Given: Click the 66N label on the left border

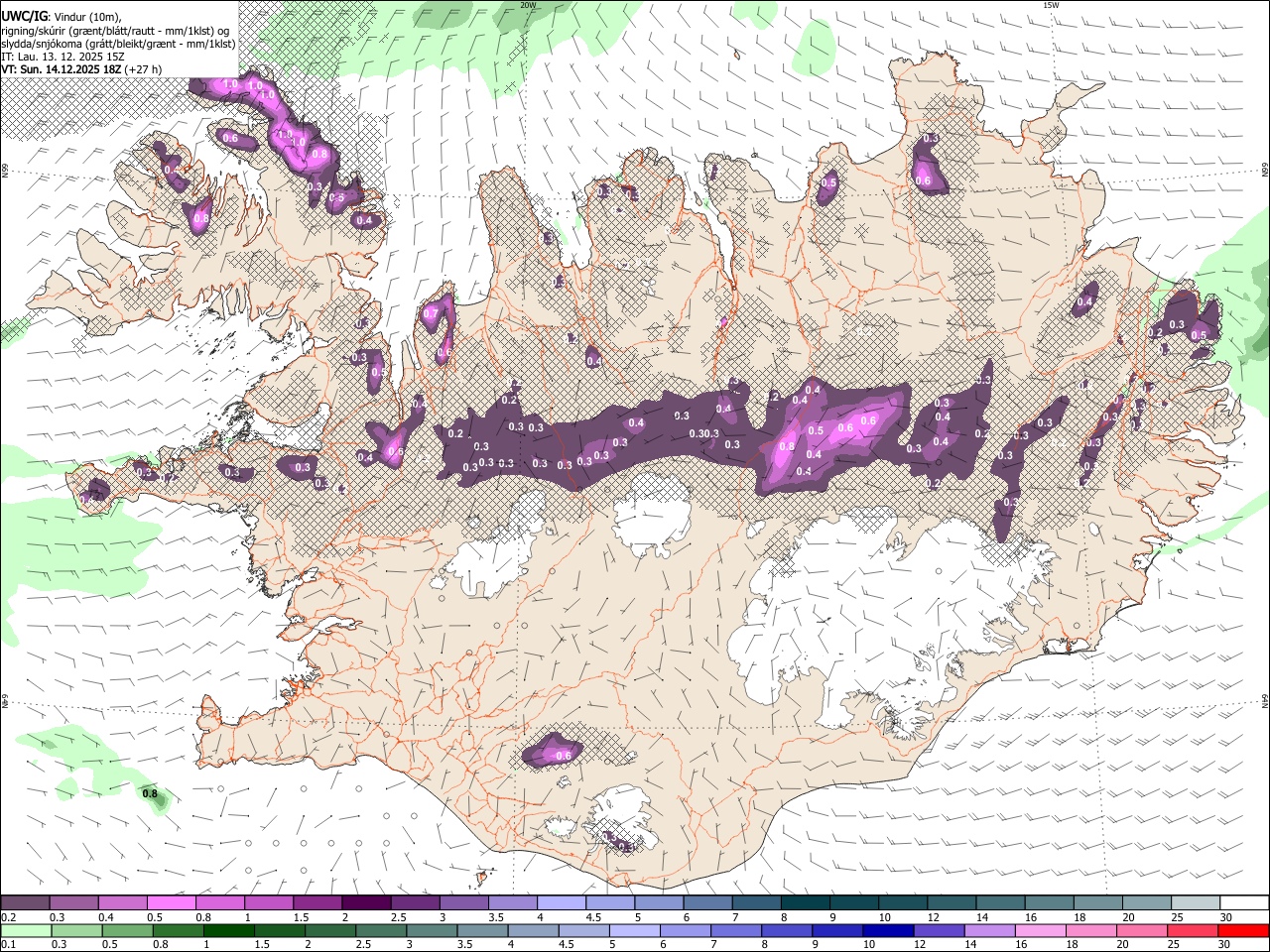Looking at the screenshot, I should pos(5,171).
